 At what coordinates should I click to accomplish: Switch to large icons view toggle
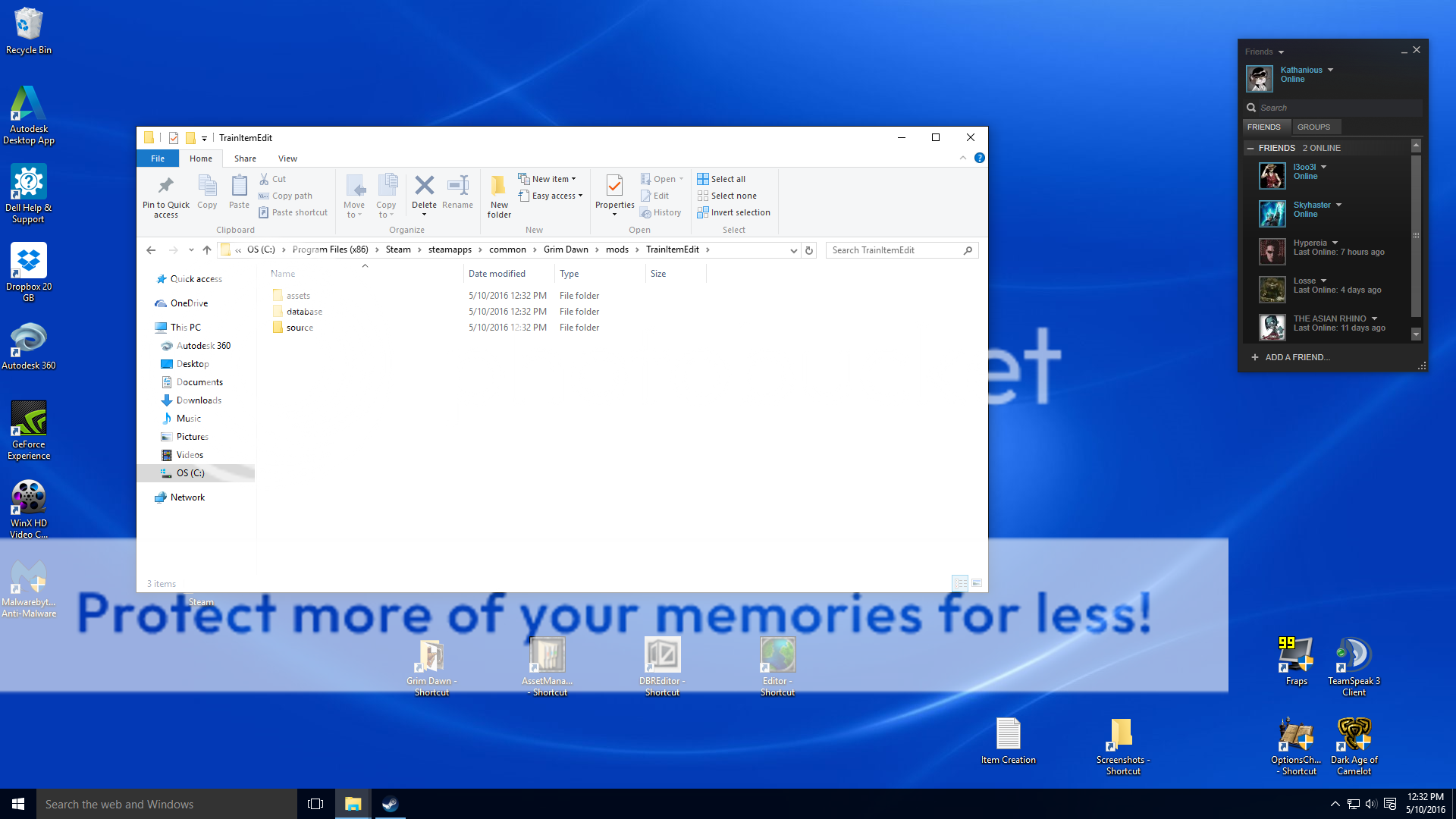[977, 583]
